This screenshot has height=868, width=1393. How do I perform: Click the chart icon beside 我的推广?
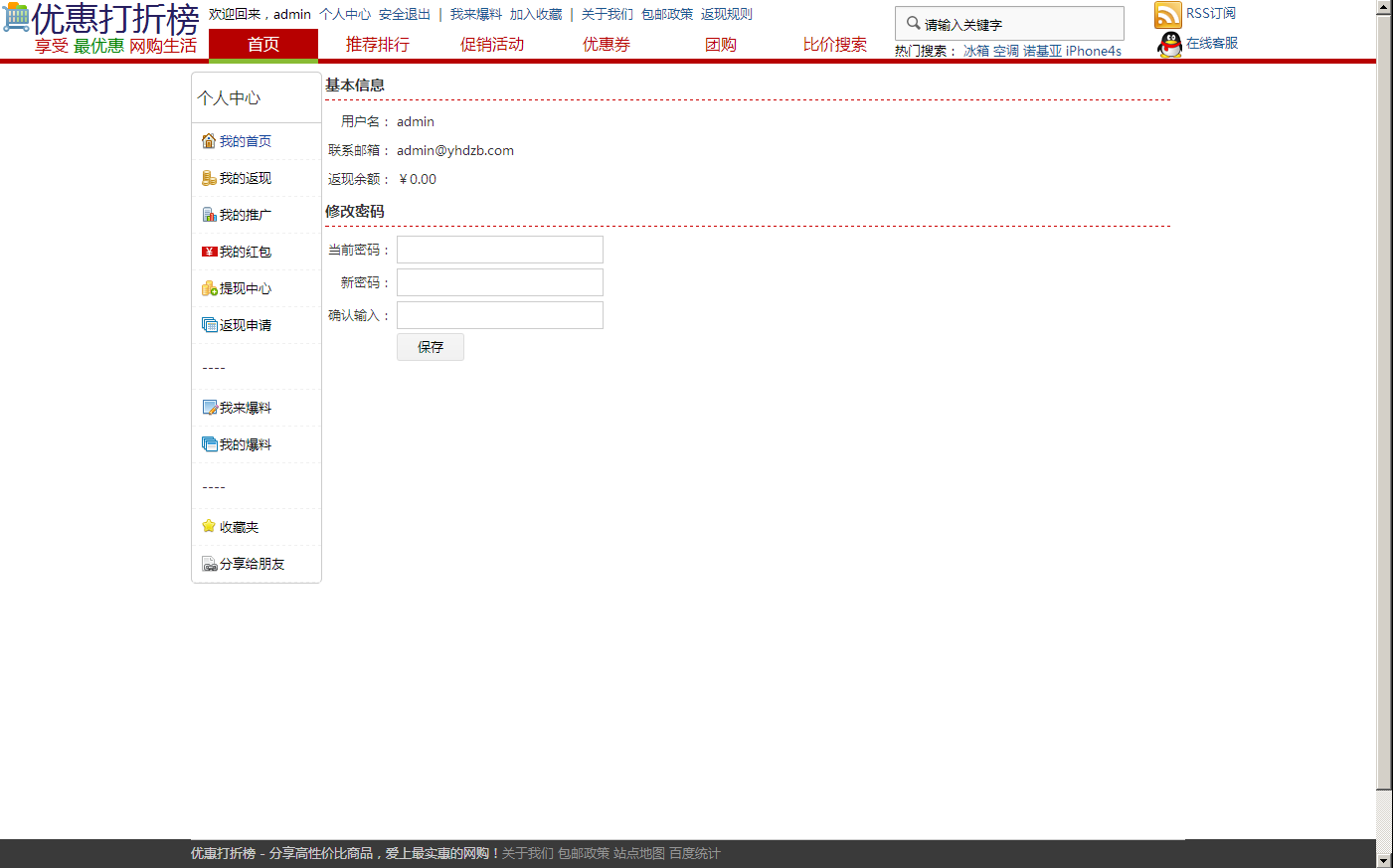click(x=209, y=215)
